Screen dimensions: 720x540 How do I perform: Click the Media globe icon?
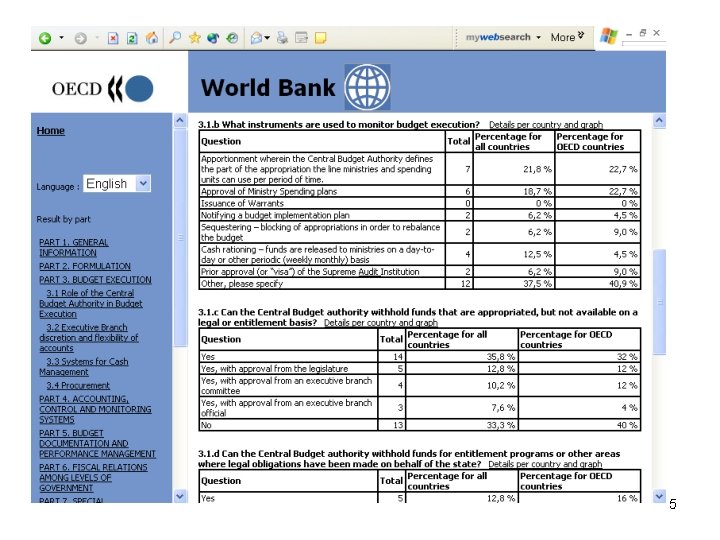point(213,38)
